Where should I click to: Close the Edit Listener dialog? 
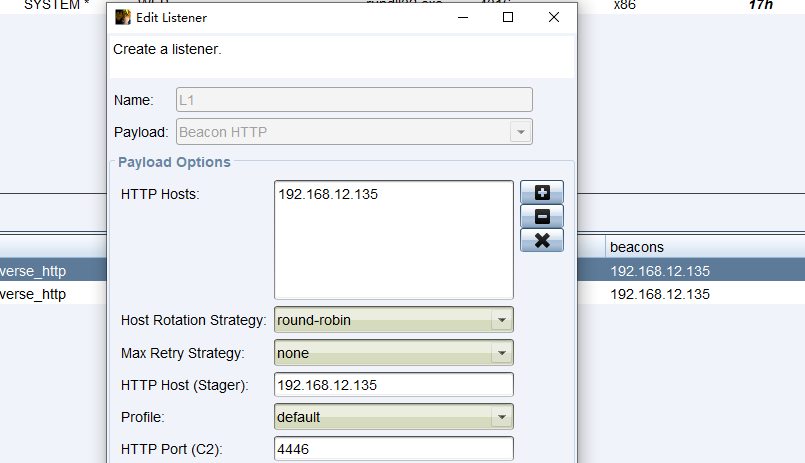(x=554, y=17)
